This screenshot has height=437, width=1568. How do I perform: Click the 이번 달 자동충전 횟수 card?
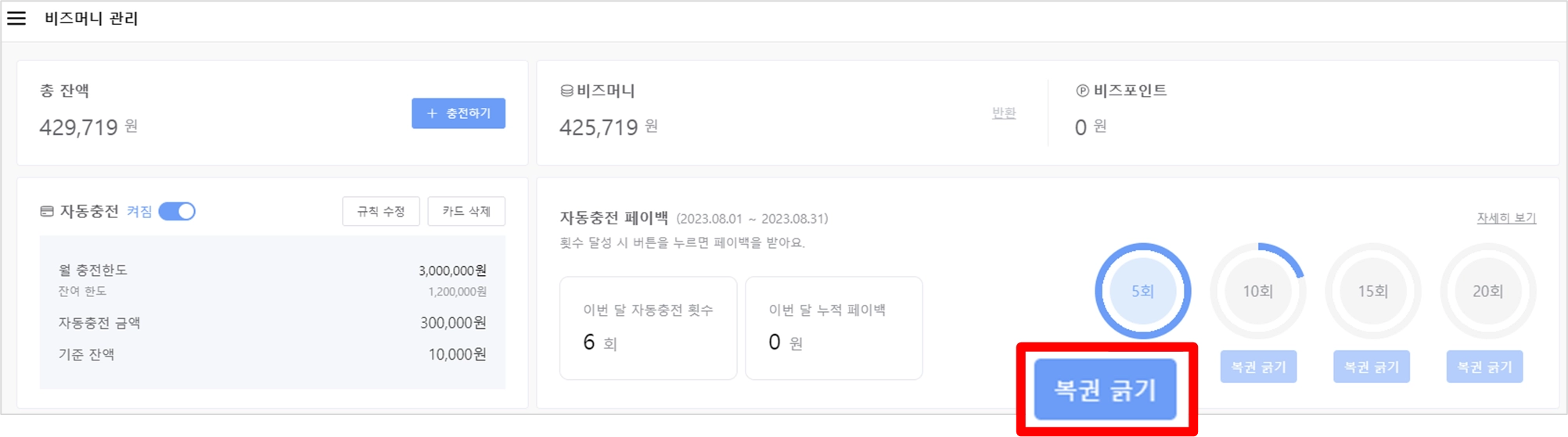click(x=648, y=328)
